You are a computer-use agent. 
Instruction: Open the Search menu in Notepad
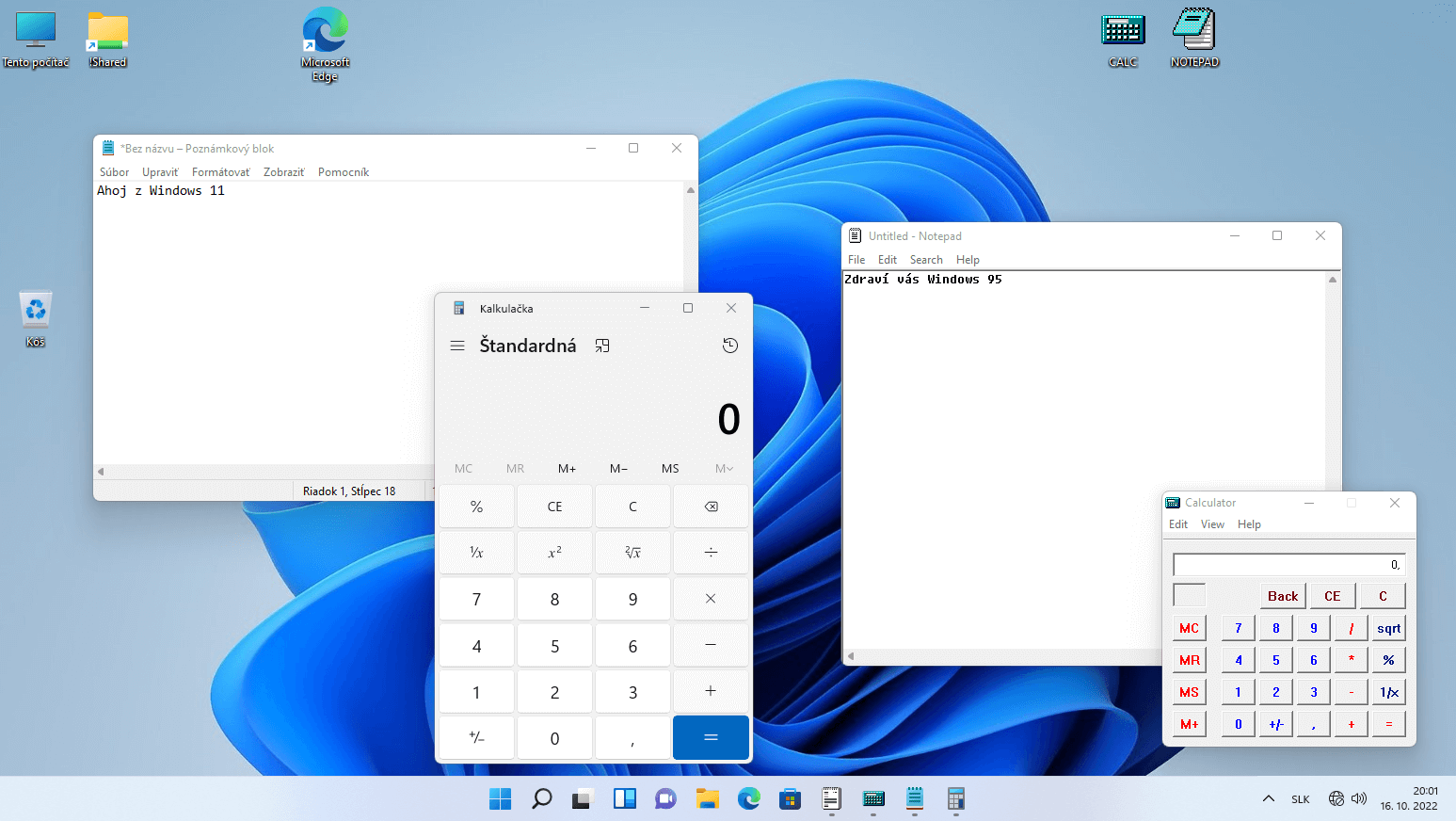click(926, 260)
